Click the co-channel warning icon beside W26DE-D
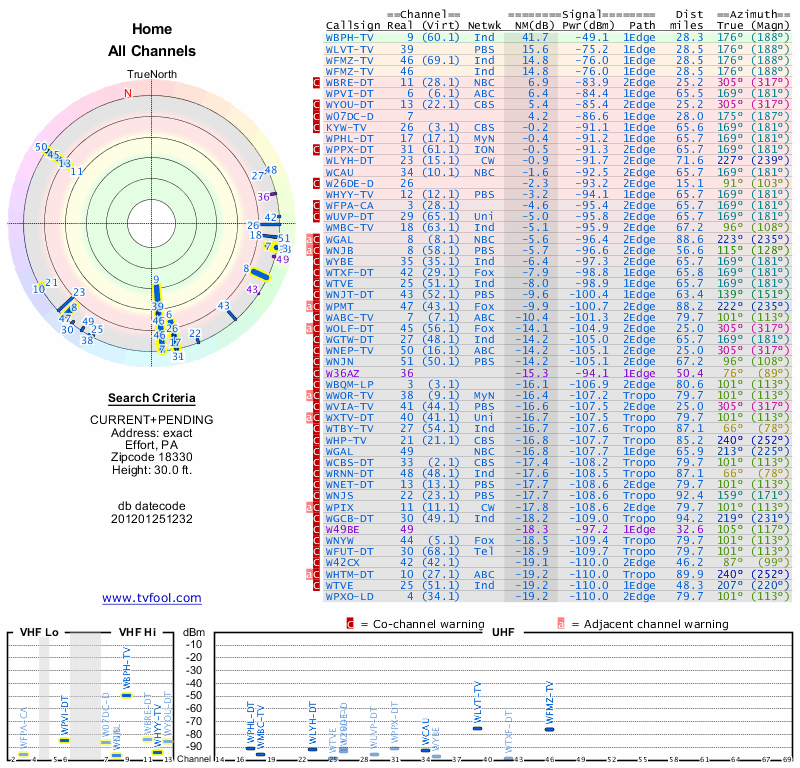800x768 pixels. click(317, 184)
